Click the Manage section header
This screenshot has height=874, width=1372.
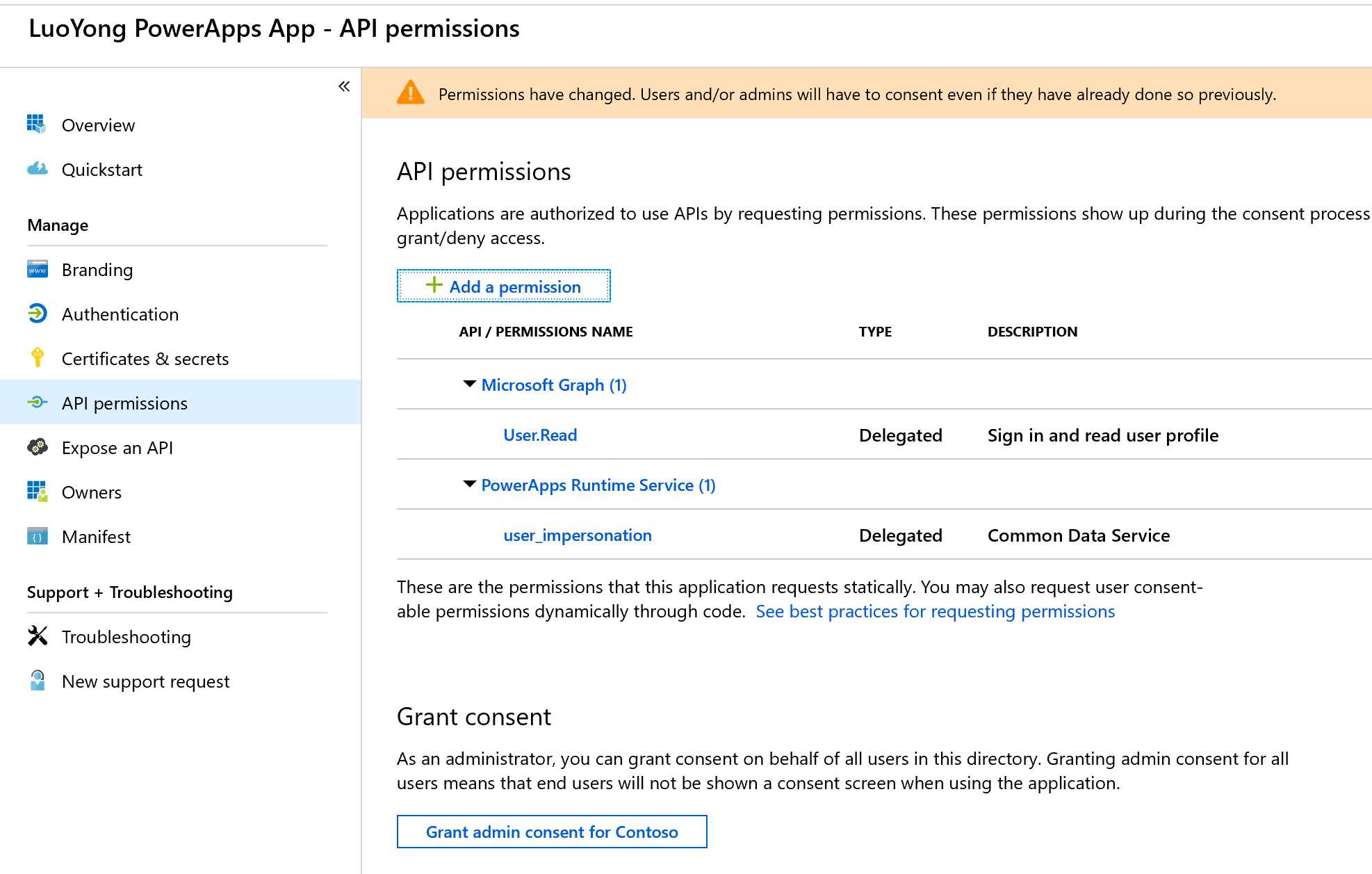58,225
